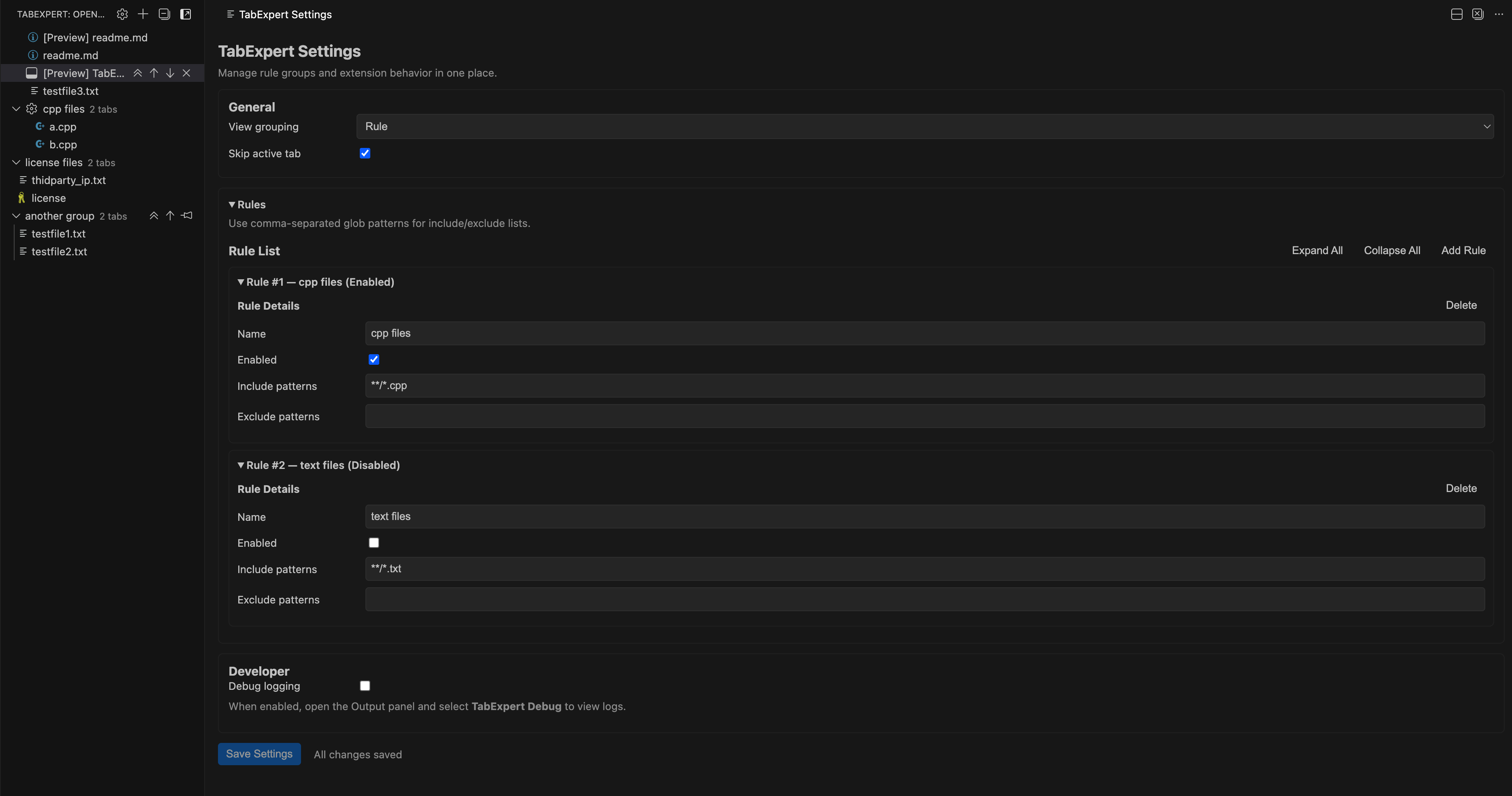Click the Save Settings button
The width and height of the screenshot is (1512, 796).
click(259, 754)
